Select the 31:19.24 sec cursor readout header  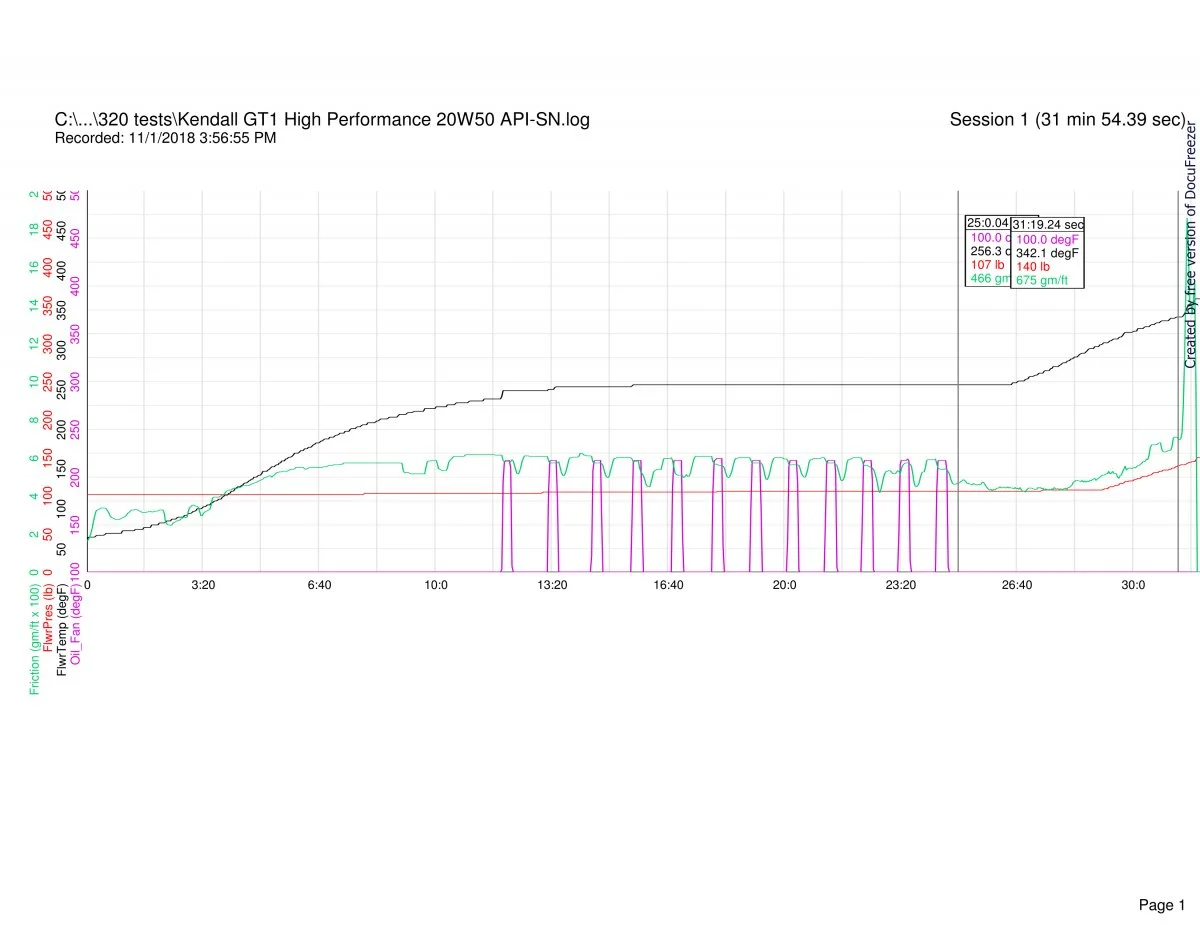(x=1048, y=225)
